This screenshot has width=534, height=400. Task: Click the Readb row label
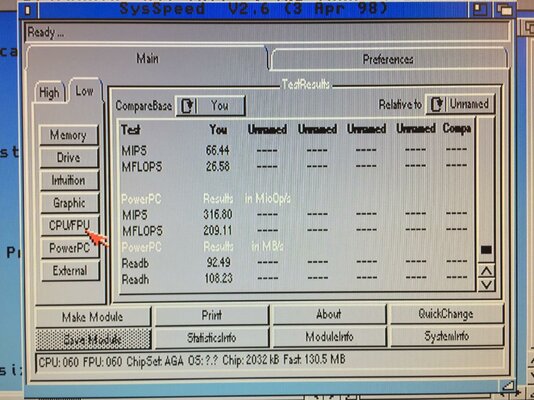click(135, 263)
